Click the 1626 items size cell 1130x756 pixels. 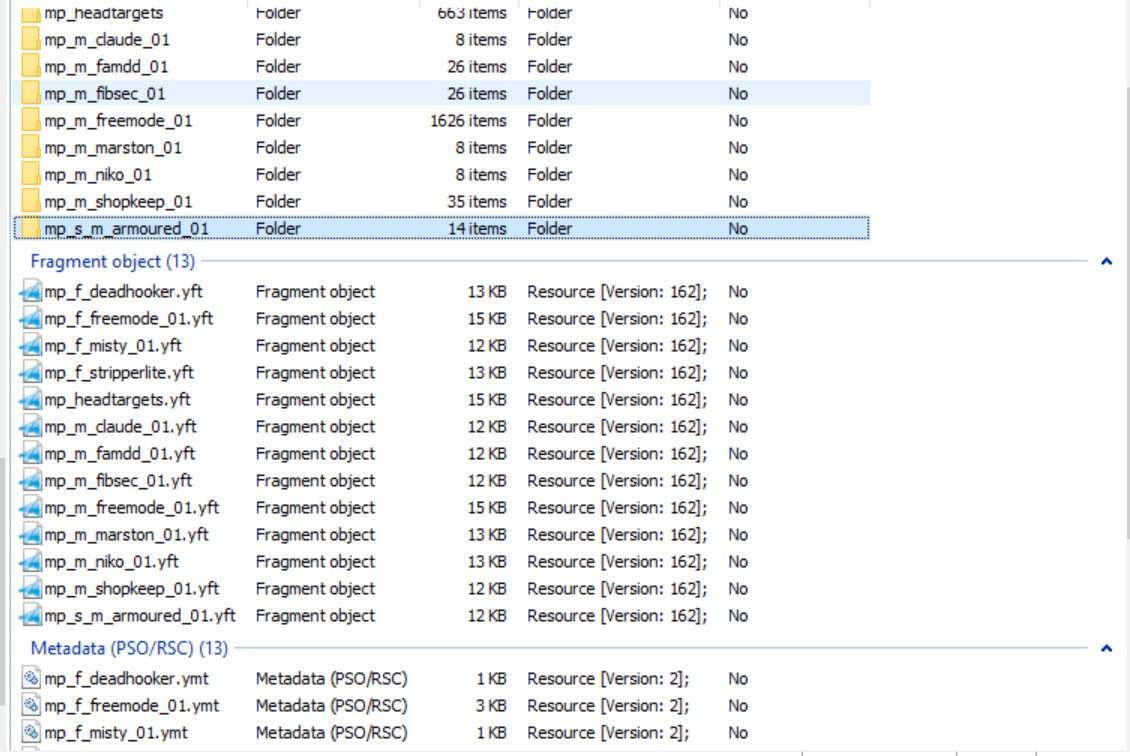[x=468, y=120]
